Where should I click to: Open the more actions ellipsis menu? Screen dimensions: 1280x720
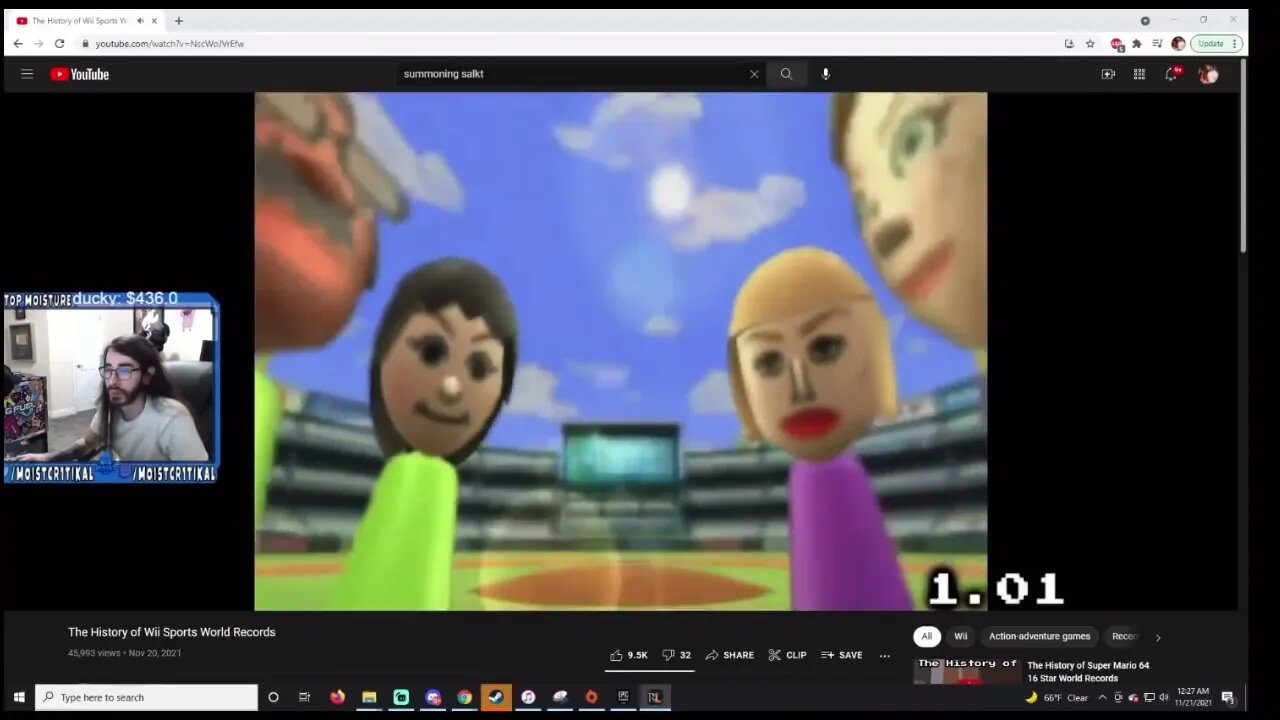tap(884, 655)
